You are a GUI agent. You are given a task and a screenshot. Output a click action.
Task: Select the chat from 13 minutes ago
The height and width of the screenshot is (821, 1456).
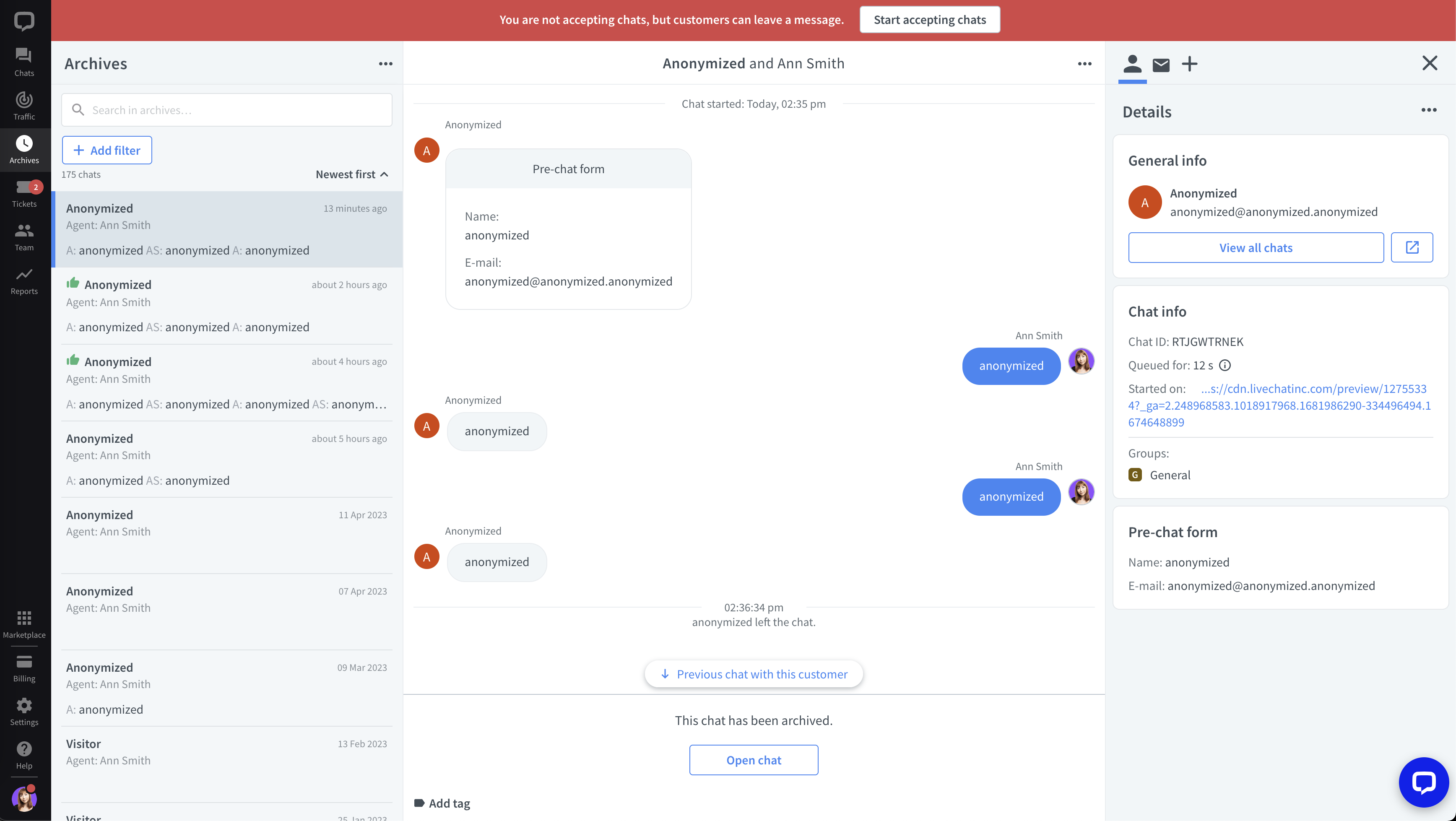tap(226, 229)
